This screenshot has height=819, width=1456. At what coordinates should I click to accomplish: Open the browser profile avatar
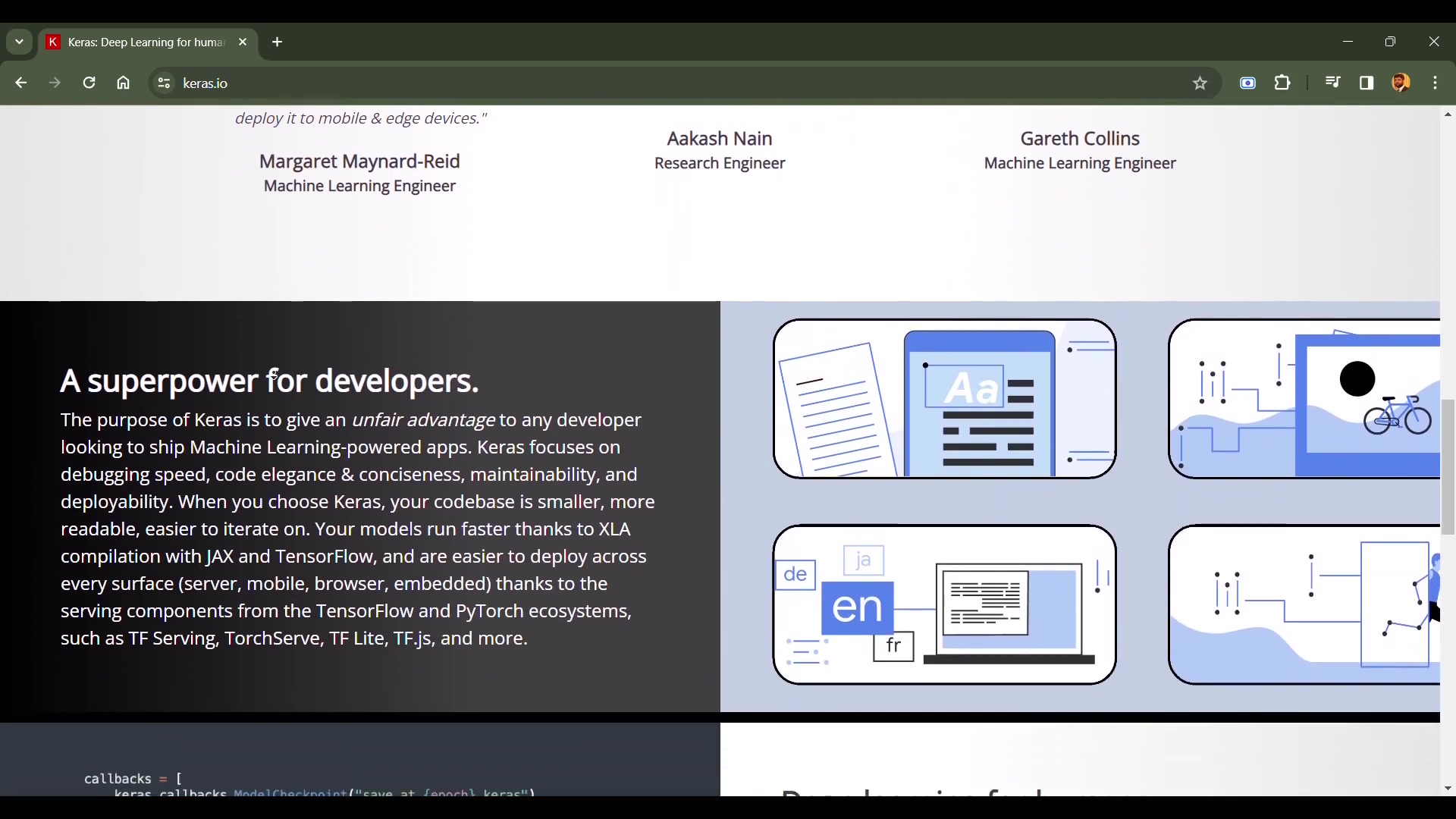pyautogui.click(x=1402, y=83)
